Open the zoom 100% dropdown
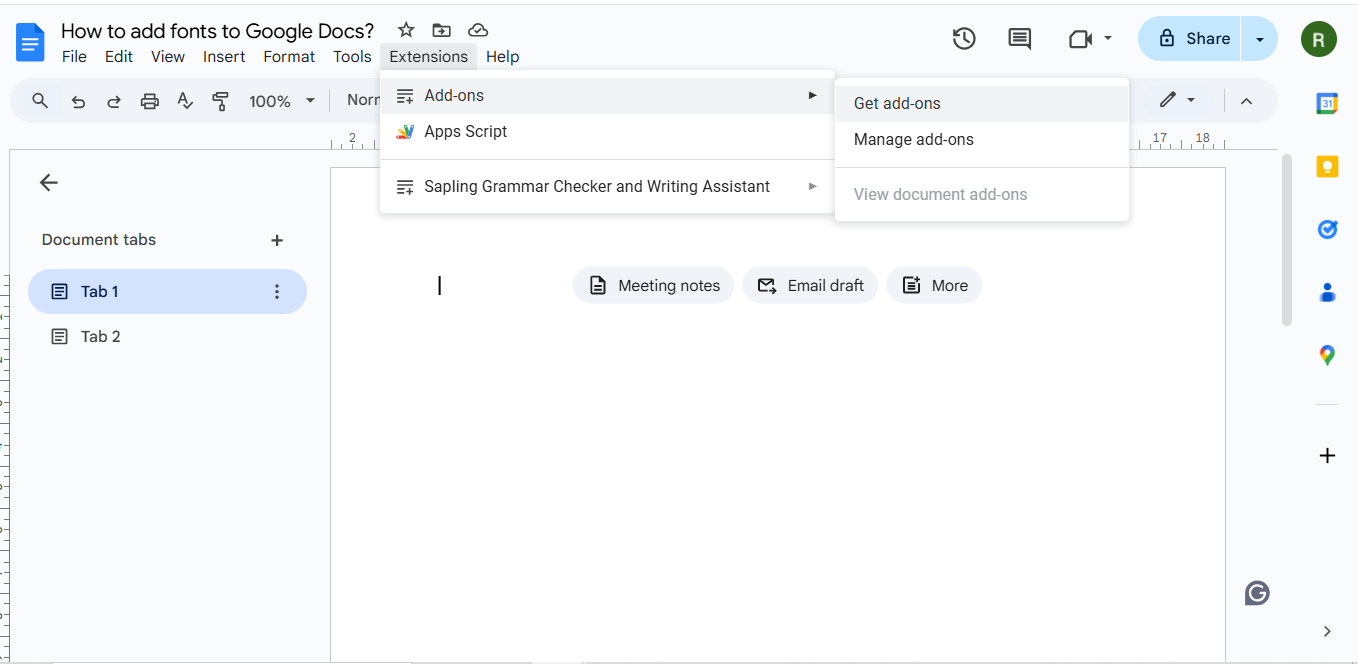Viewport: 1358px width, 664px height. click(x=282, y=101)
